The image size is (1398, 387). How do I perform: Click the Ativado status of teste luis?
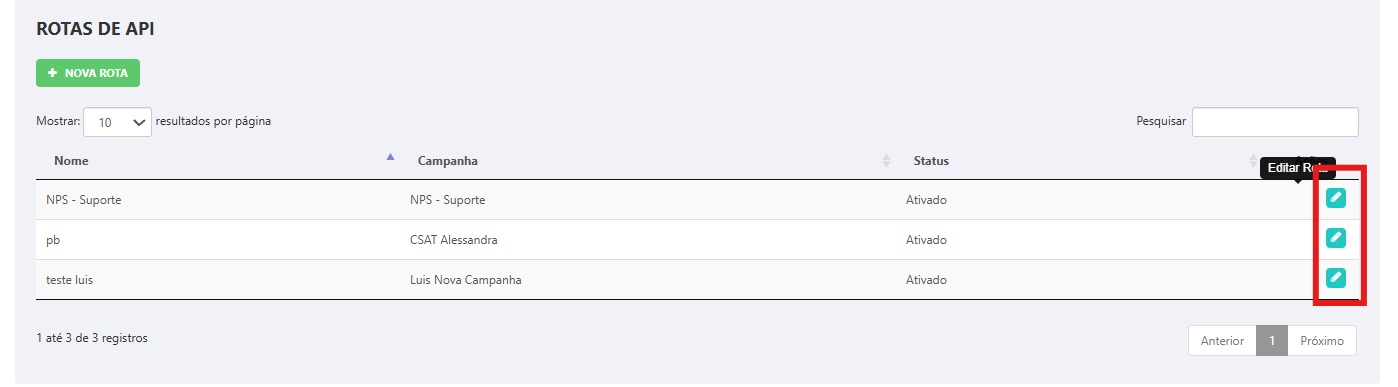tap(926, 280)
